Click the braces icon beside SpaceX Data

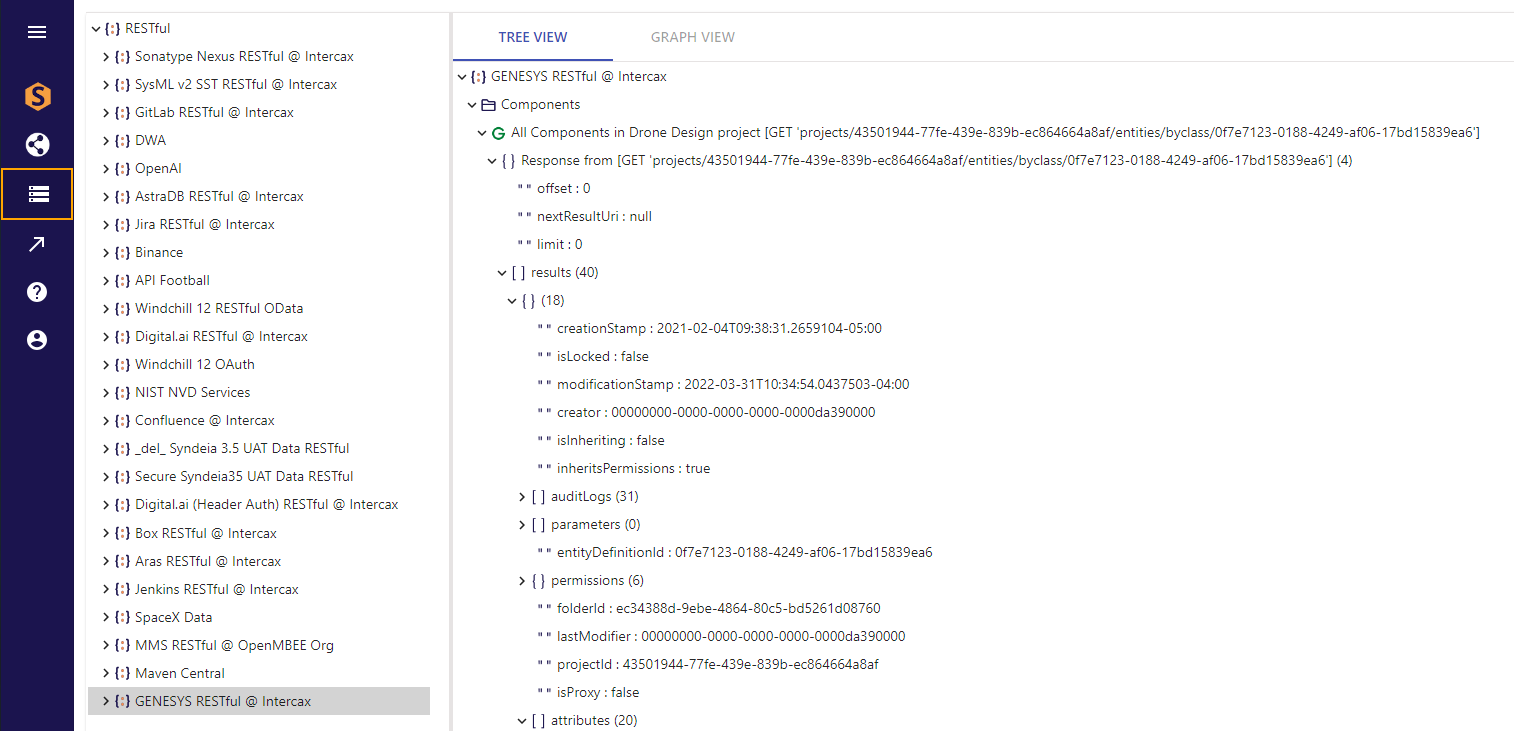123,618
